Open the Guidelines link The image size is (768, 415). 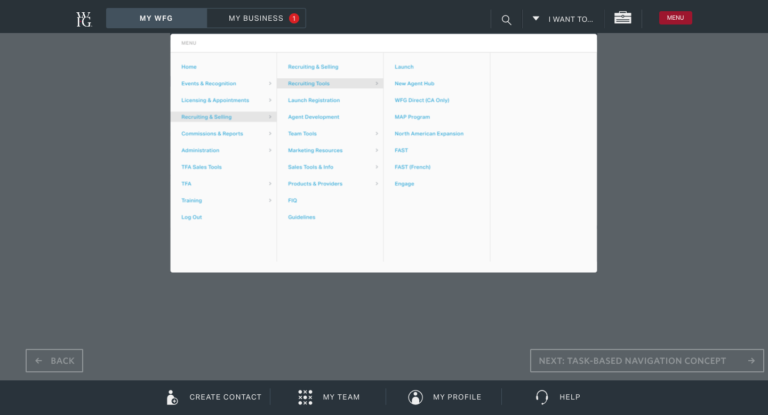tap(302, 217)
